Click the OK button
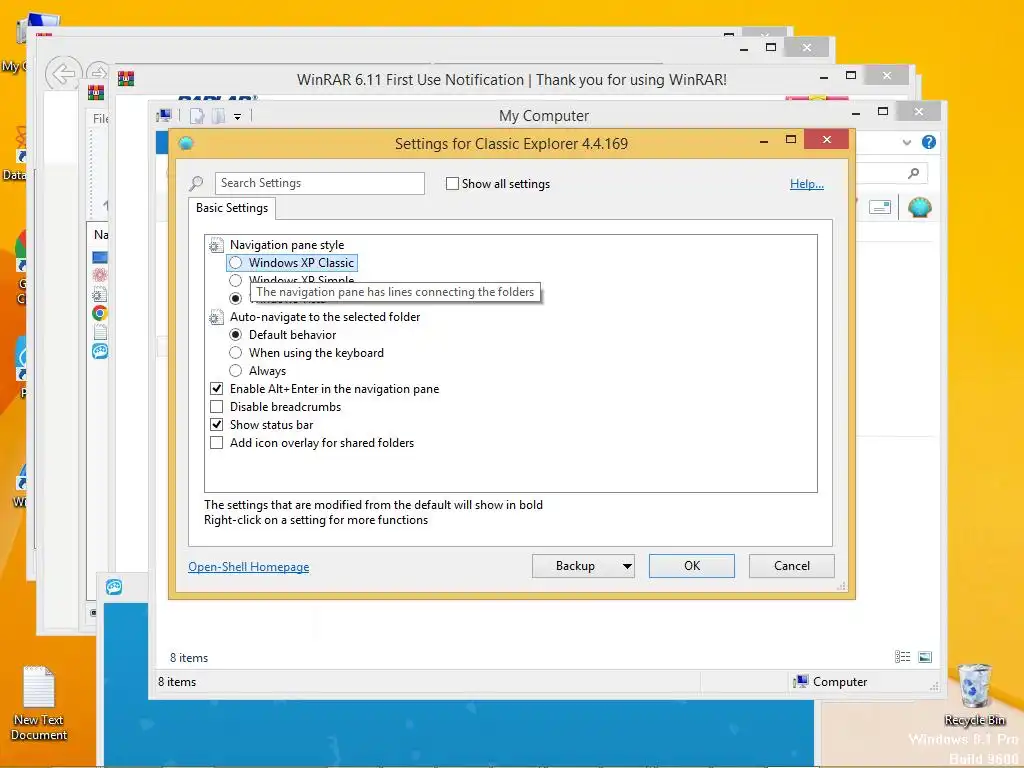The image size is (1024, 768). [692, 566]
